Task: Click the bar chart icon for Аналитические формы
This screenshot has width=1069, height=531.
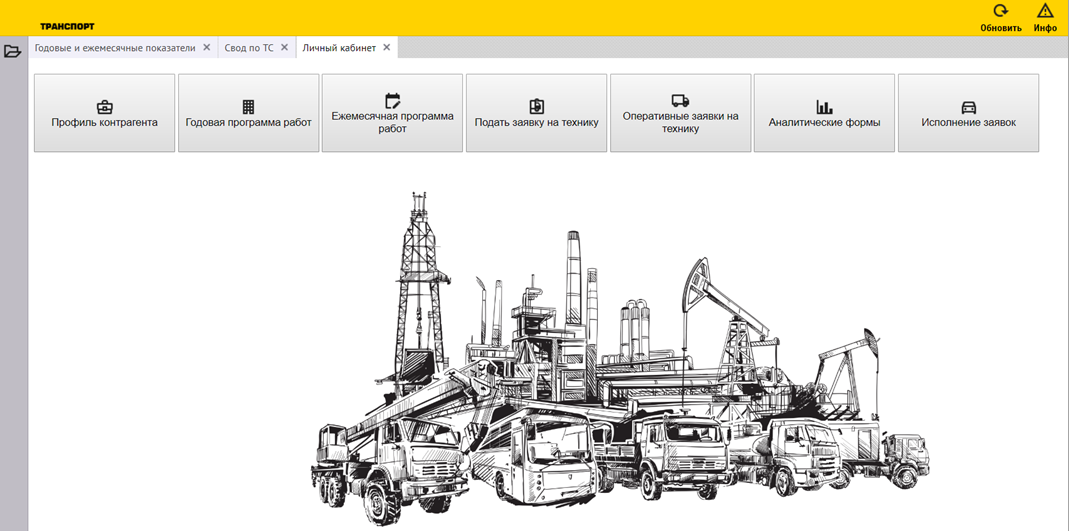Action: coord(824,107)
